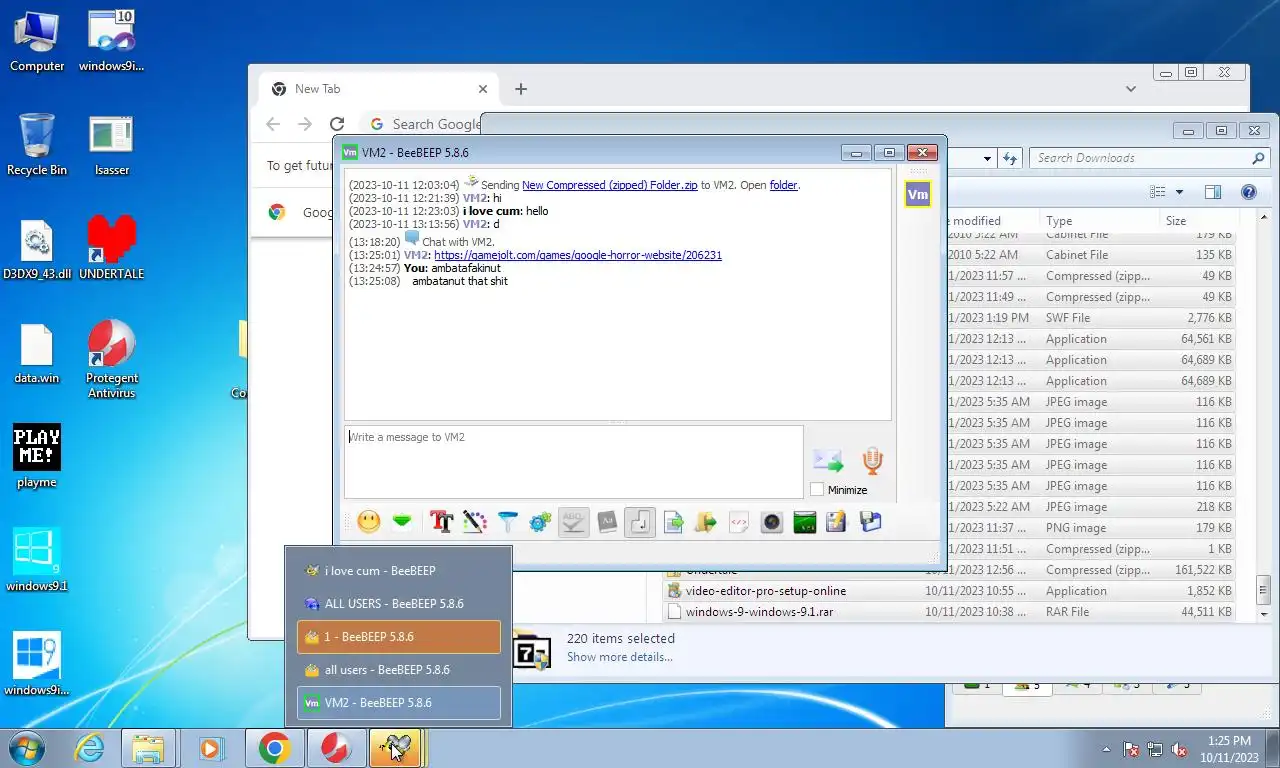The image size is (1280, 768).
Task: Open the 'folder' link in chat log
Action: [x=783, y=185]
